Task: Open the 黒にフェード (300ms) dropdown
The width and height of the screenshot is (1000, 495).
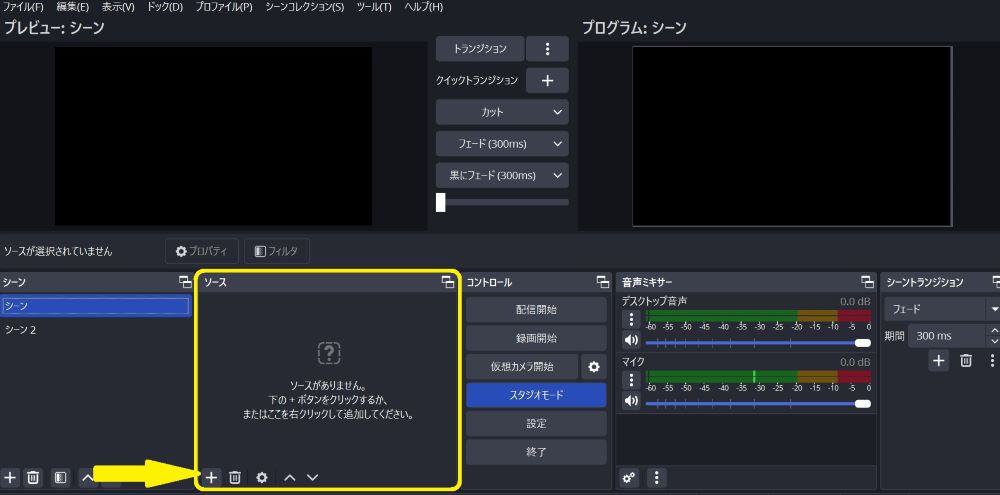Action: coord(502,175)
